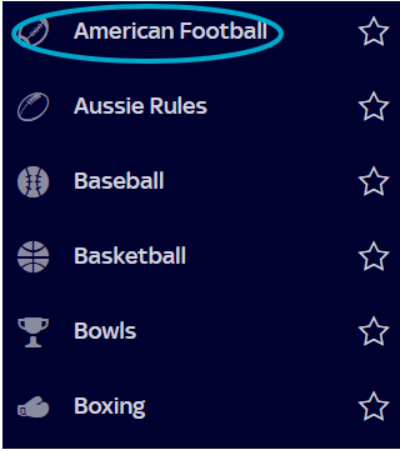Toggle the Bowls favorite star
Screen dimensions: 402x451
(x=374, y=331)
